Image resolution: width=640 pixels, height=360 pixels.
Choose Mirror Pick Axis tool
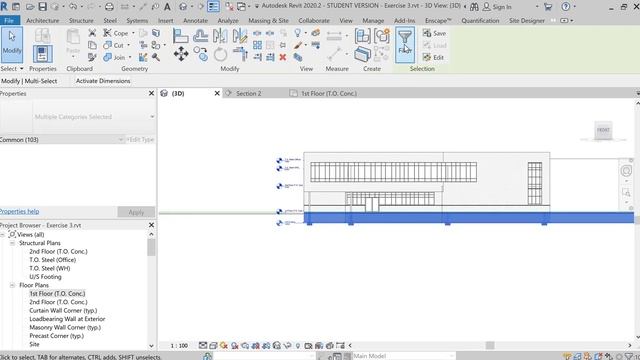[x=220, y=36]
